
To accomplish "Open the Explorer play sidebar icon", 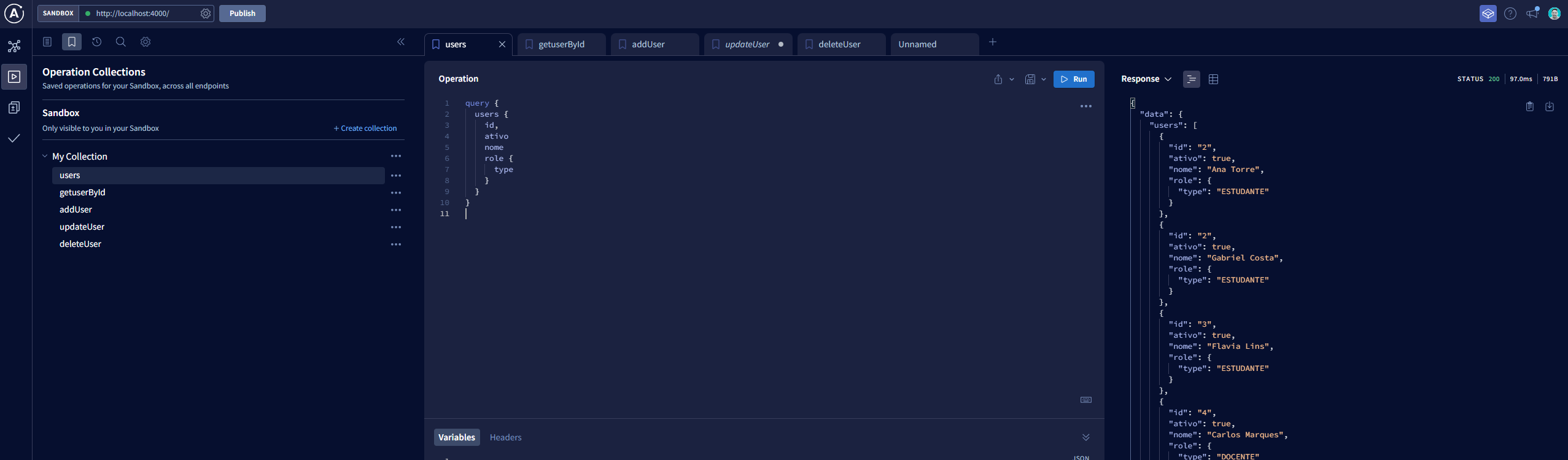I will (x=14, y=77).
